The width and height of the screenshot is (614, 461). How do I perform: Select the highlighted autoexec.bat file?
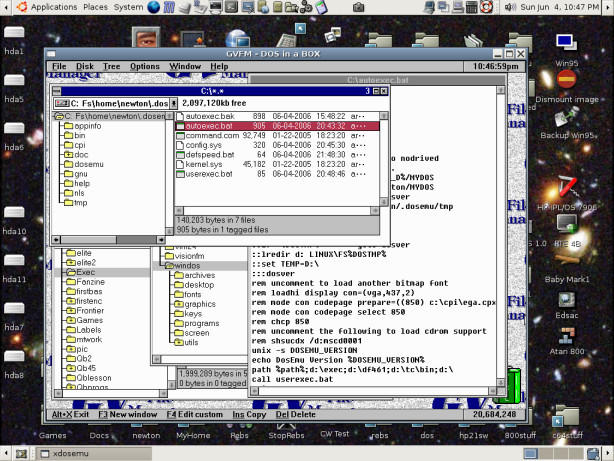pos(277,126)
